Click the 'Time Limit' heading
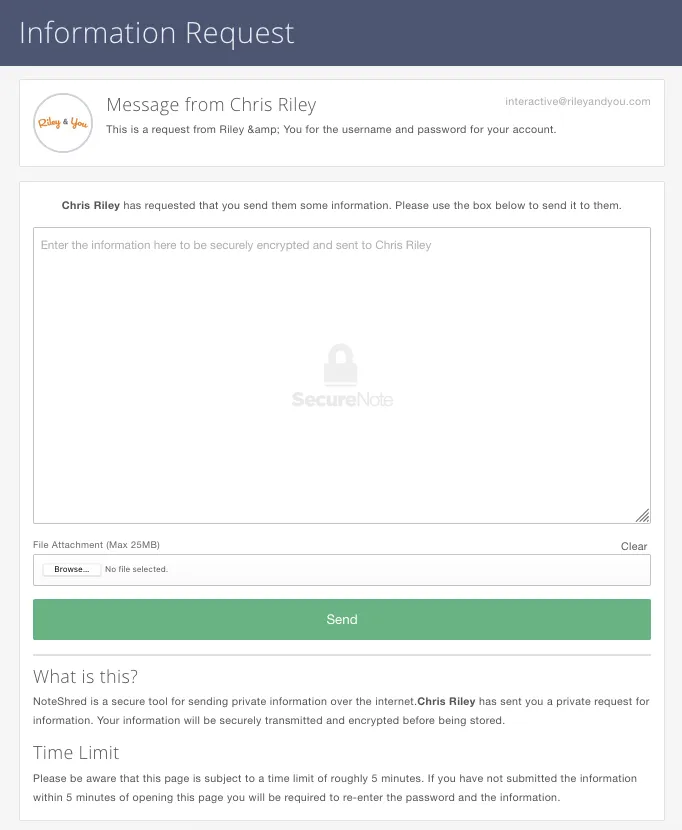The width and height of the screenshot is (682, 830). point(76,753)
